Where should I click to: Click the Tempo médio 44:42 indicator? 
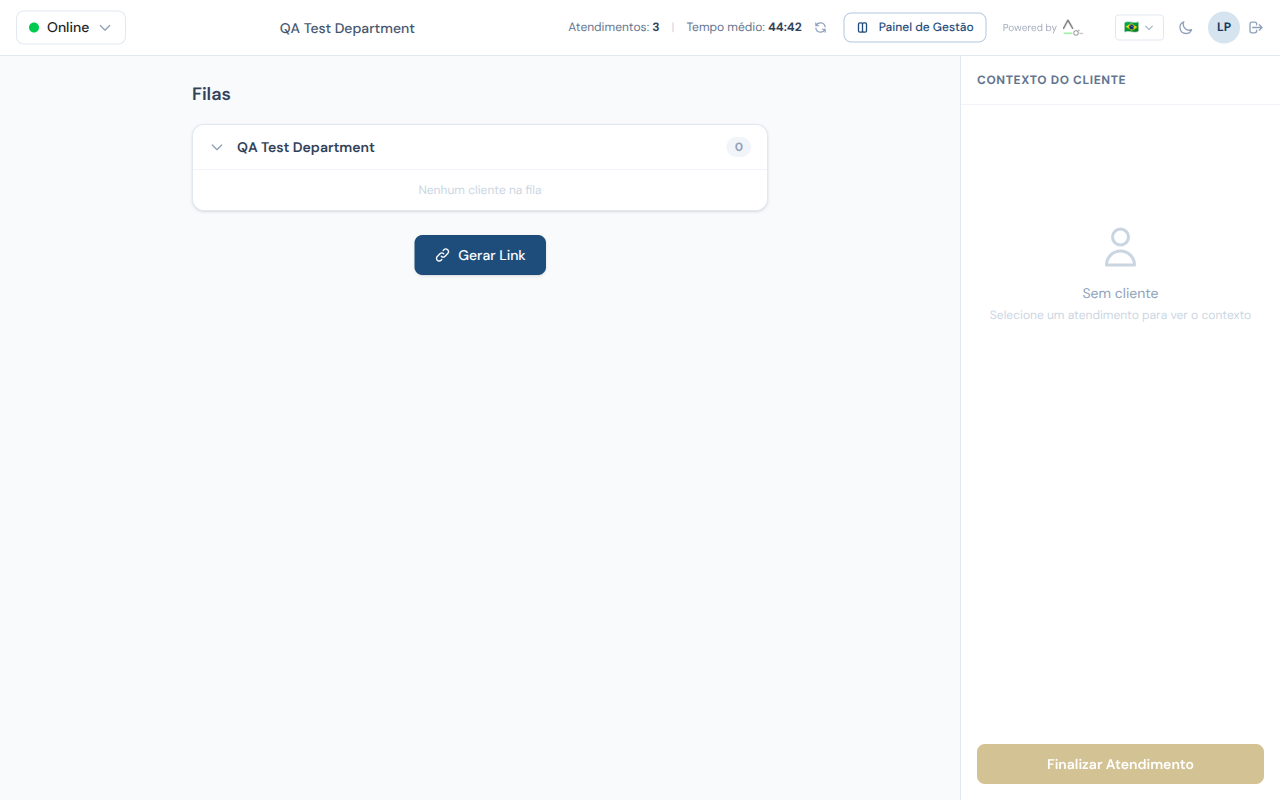(x=743, y=28)
